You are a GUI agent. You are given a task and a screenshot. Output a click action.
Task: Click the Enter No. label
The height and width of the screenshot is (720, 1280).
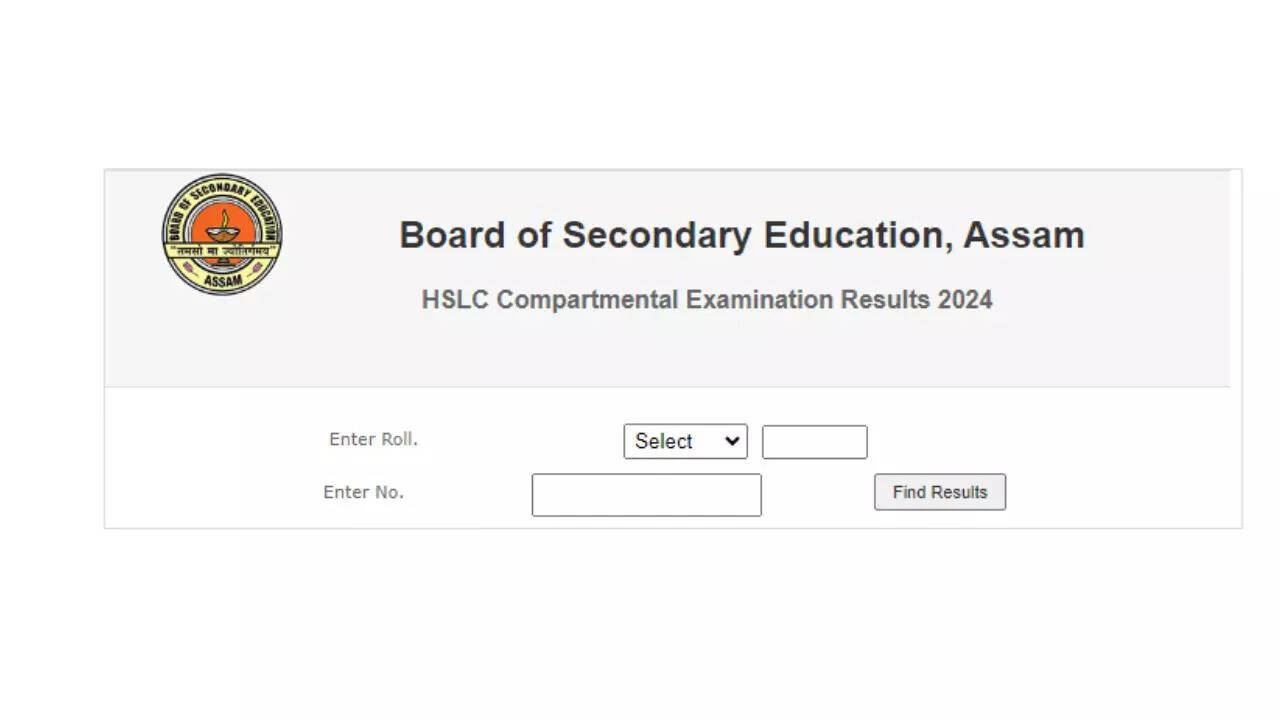pos(363,492)
